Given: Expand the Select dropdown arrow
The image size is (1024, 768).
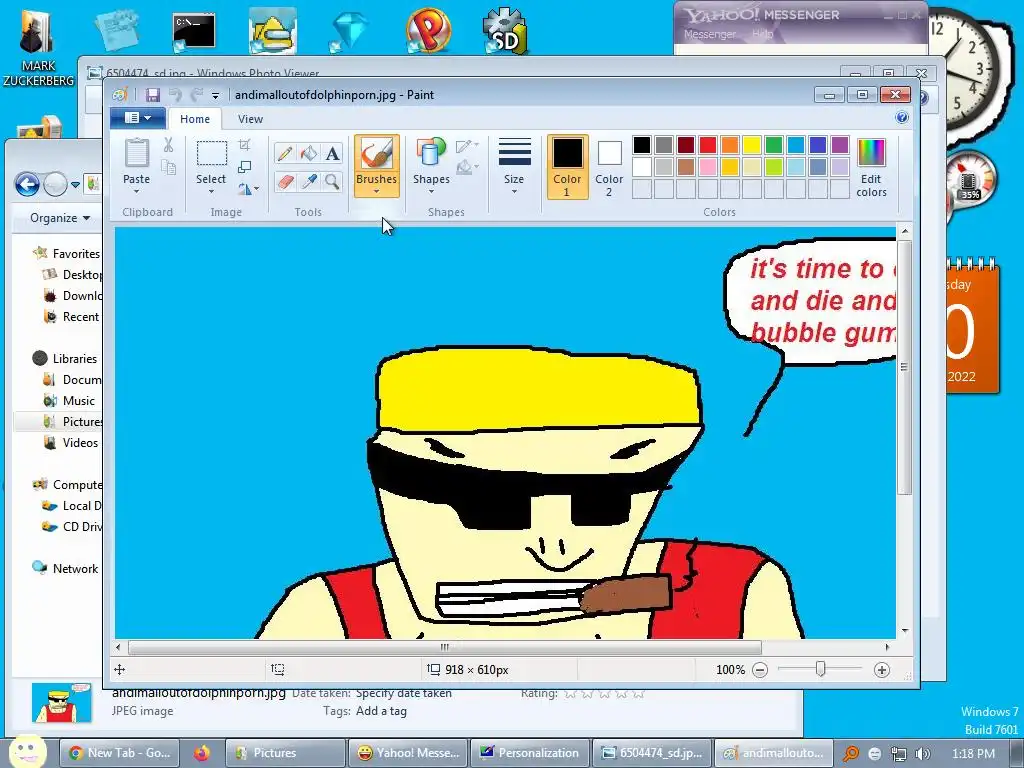Looking at the screenshot, I should (211, 191).
